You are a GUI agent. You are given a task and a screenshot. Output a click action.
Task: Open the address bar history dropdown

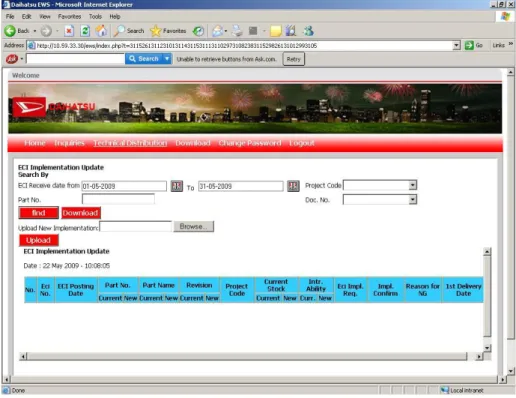pos(456,45)
